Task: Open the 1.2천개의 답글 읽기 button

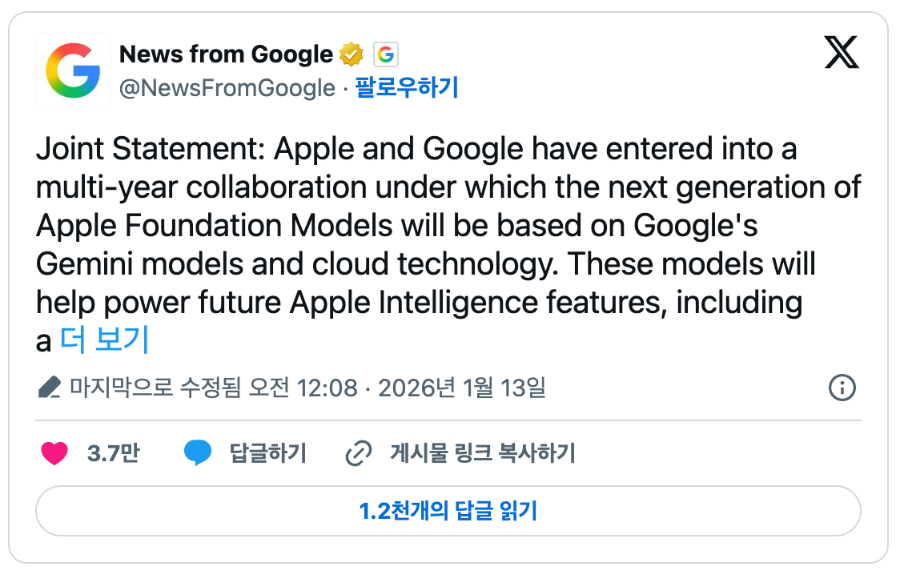Action: point(448,511)
